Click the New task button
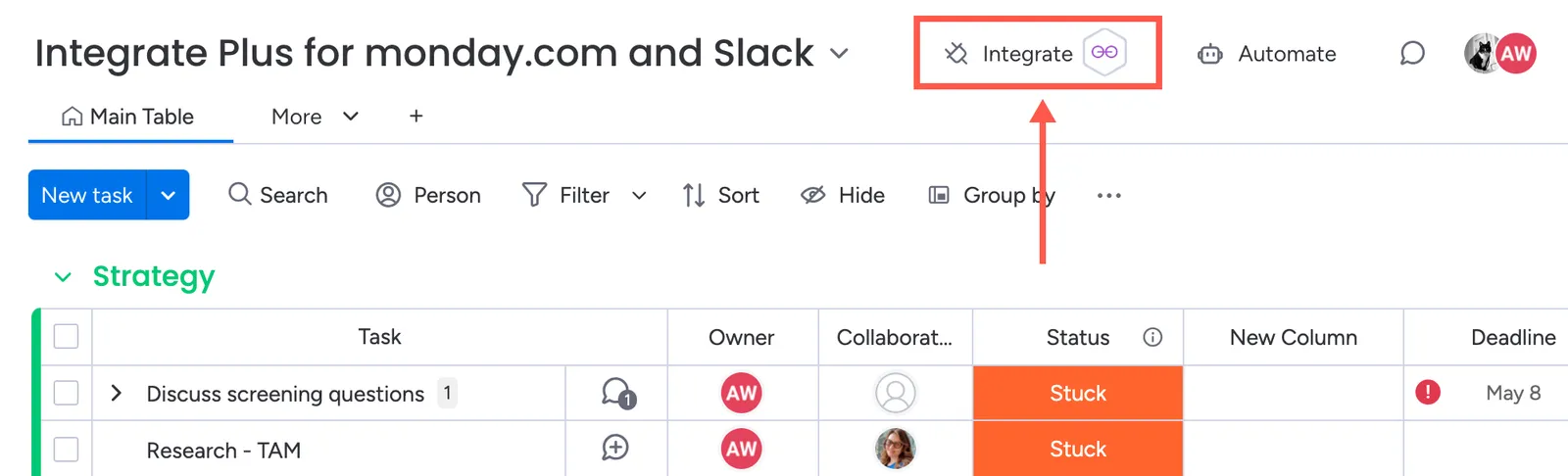The image size is (1568, 476). [x=87, y=195]
